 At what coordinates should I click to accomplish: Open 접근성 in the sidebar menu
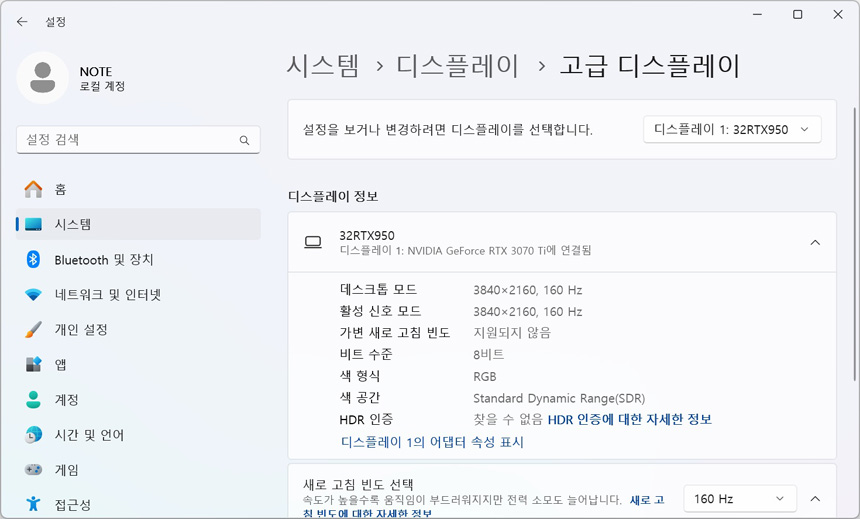73,505
